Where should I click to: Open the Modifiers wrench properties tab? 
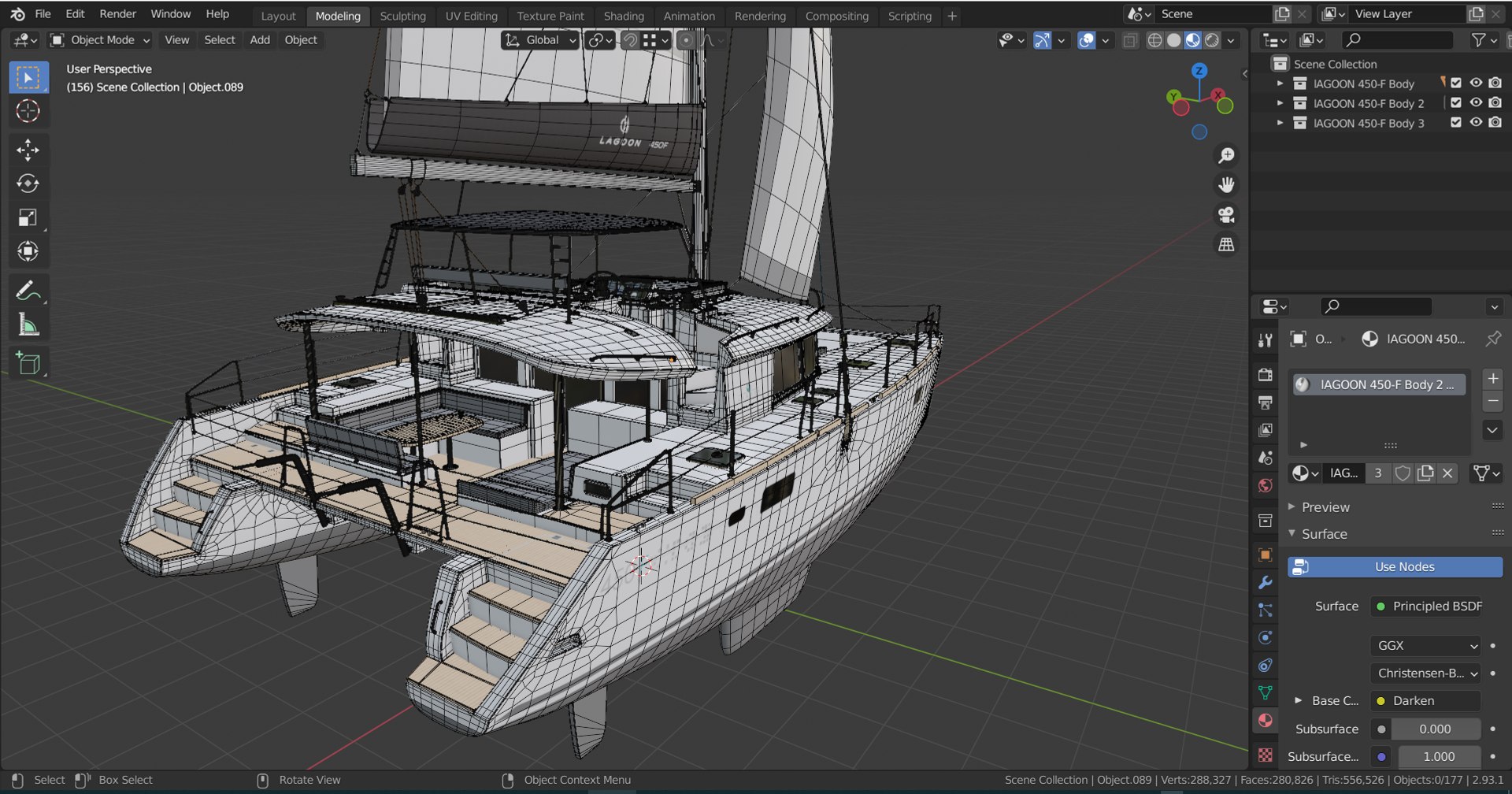[x=1265, y=583]
